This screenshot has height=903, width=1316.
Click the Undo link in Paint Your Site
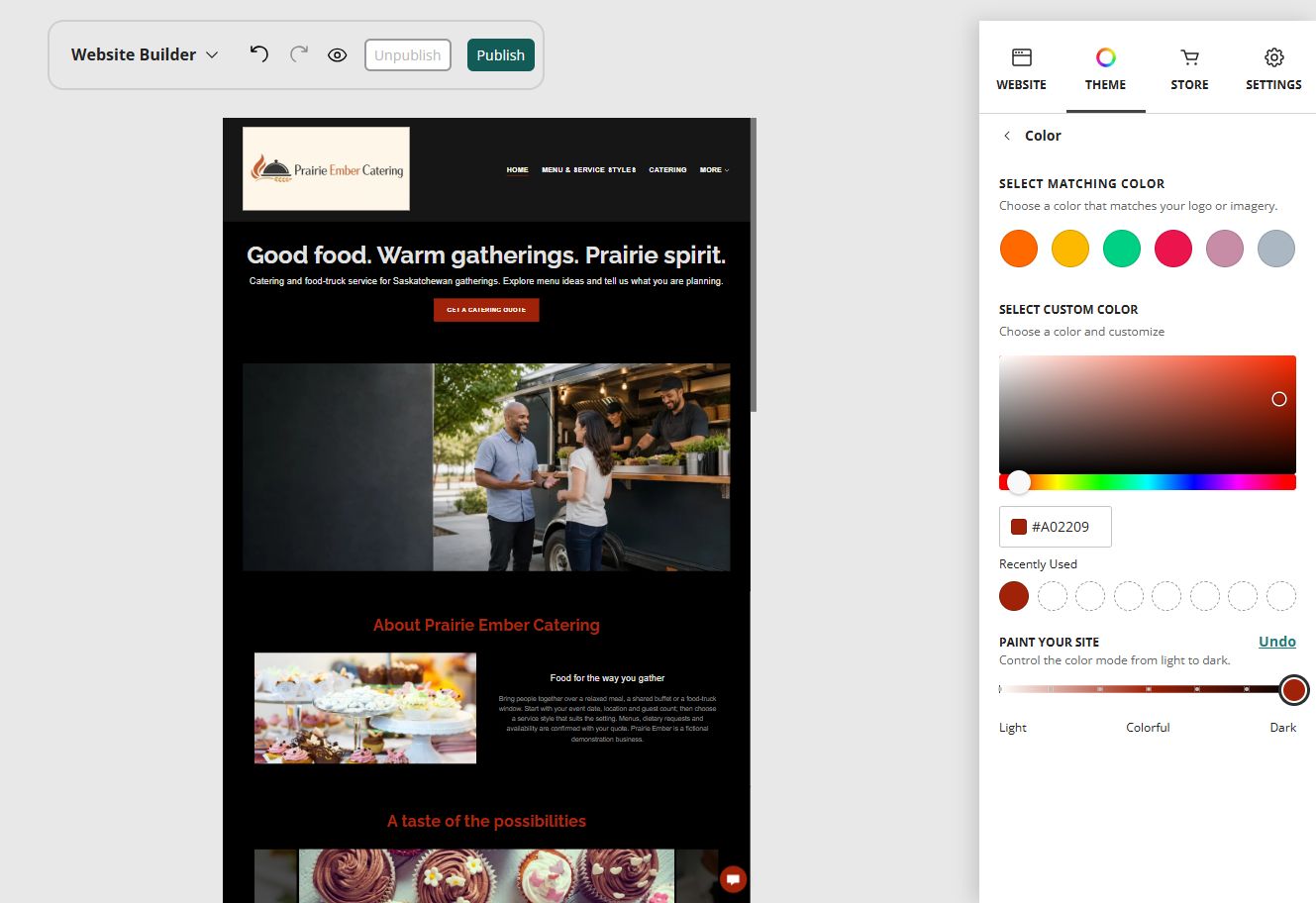click(x=1277, y=642)
